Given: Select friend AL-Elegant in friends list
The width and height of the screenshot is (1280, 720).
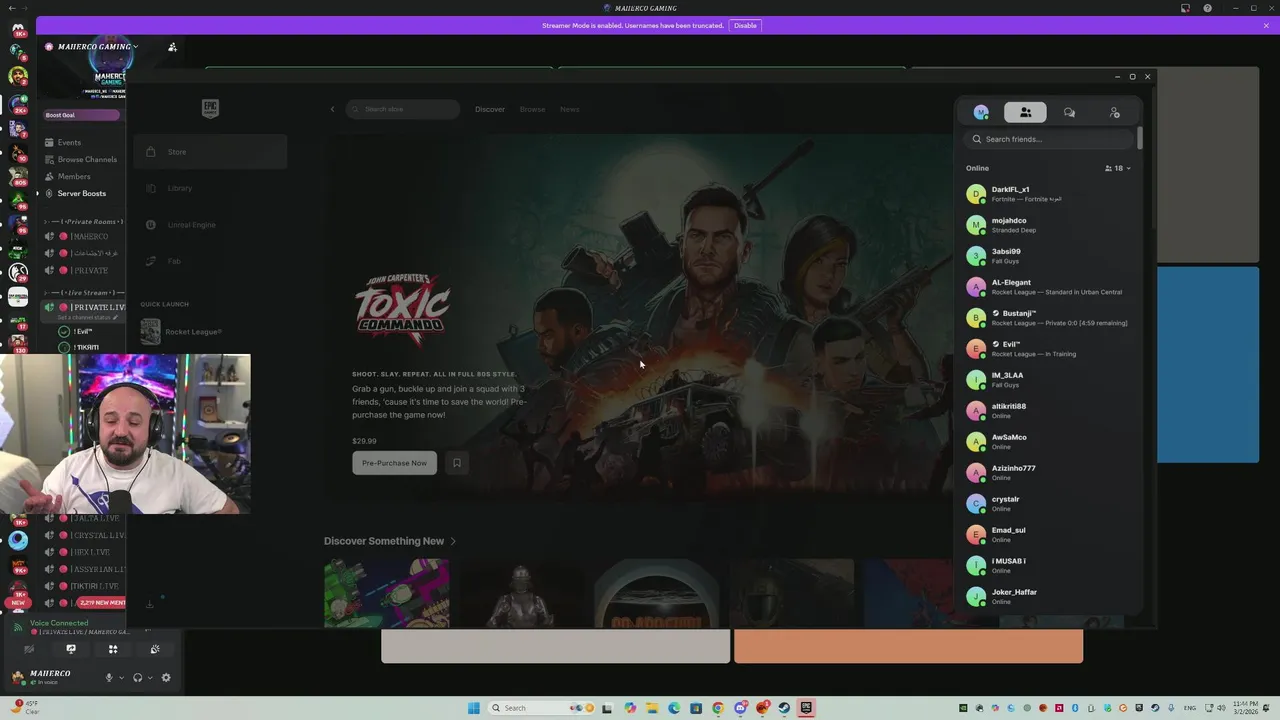Looking at the screenshot, I should (1048, 287).
